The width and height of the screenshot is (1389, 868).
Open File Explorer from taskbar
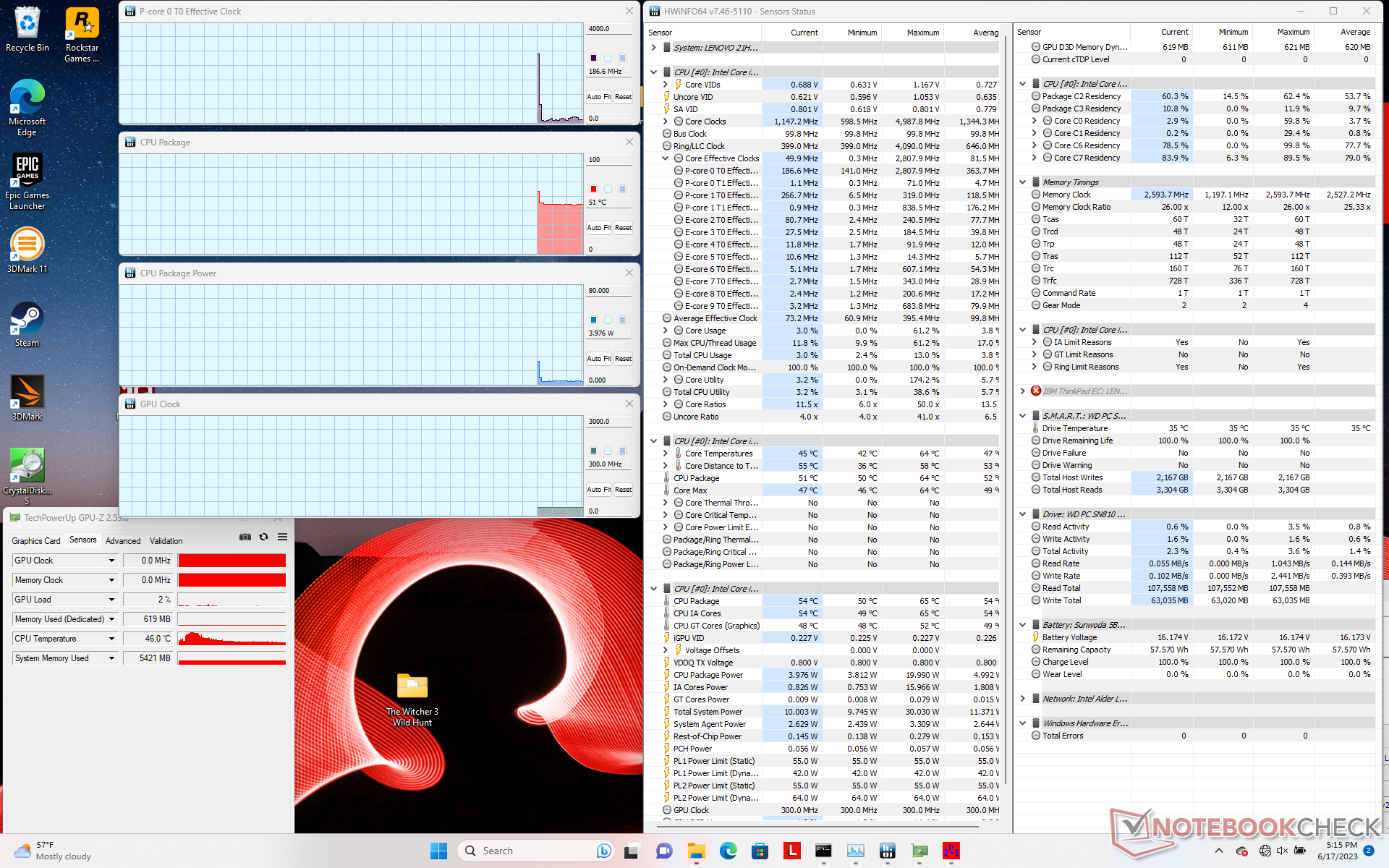coord(696,851)
